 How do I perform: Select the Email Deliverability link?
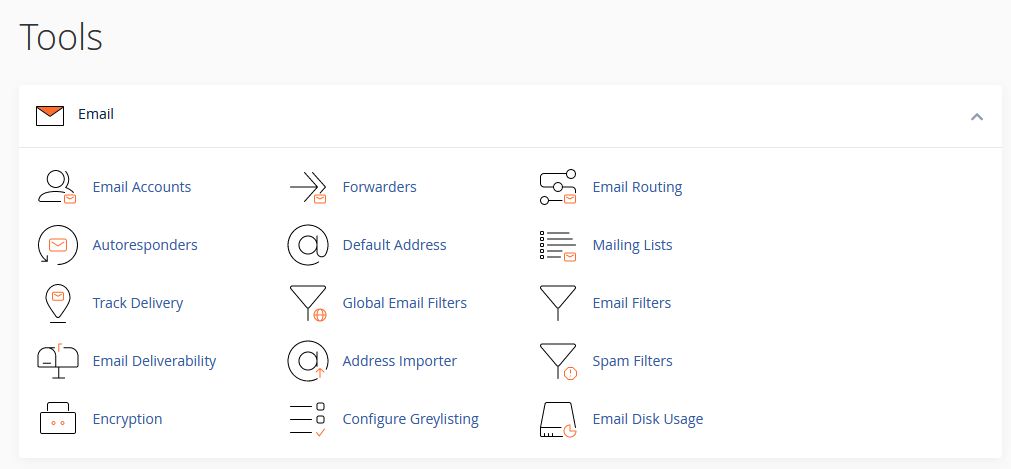154,361
